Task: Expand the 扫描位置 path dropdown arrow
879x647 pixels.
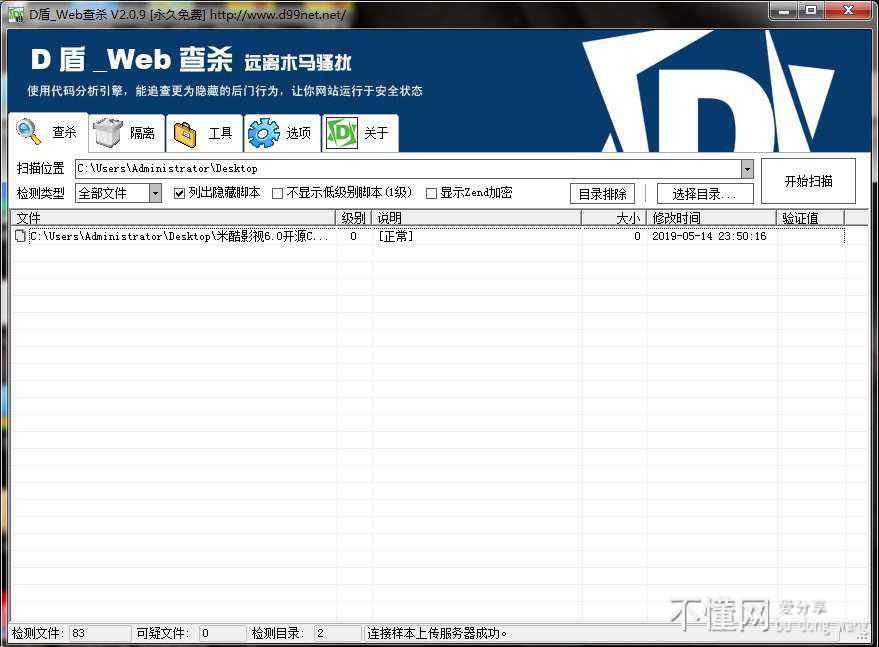Action: (747, 169)
